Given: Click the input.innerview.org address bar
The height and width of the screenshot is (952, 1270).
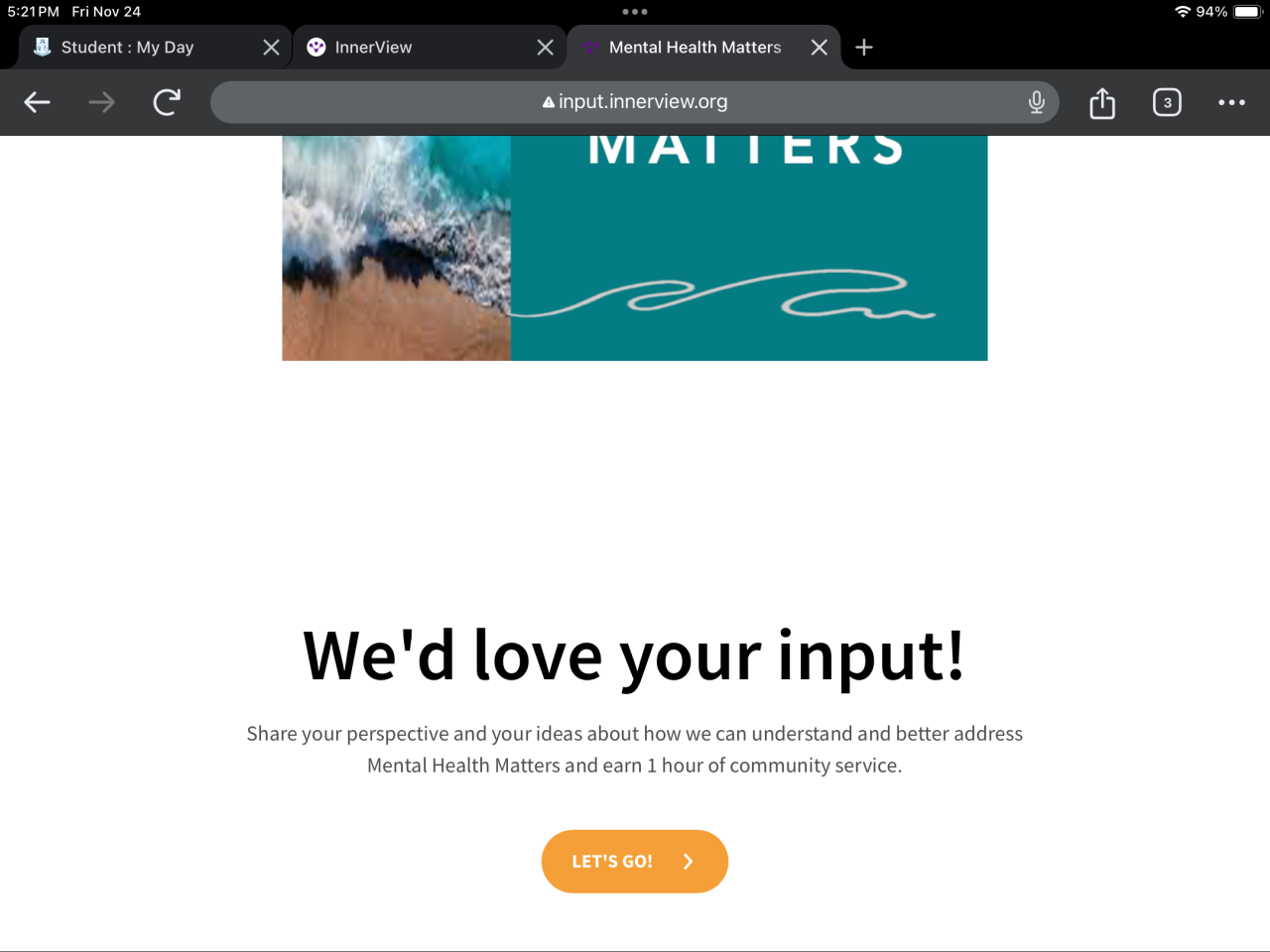Looking at the screenshot, I should click(x=635, y=102).
